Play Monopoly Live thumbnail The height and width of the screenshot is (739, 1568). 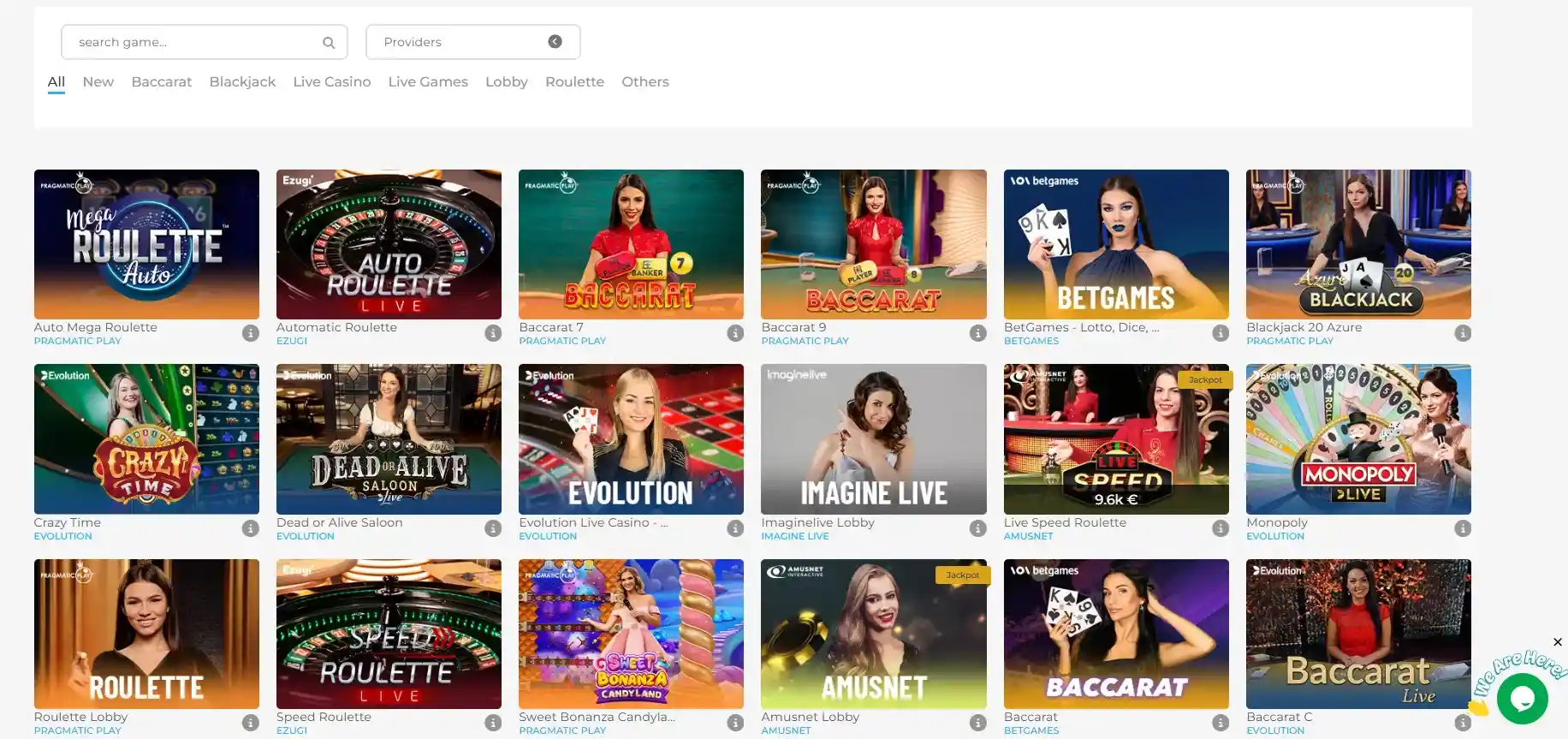click(1358, 439)
